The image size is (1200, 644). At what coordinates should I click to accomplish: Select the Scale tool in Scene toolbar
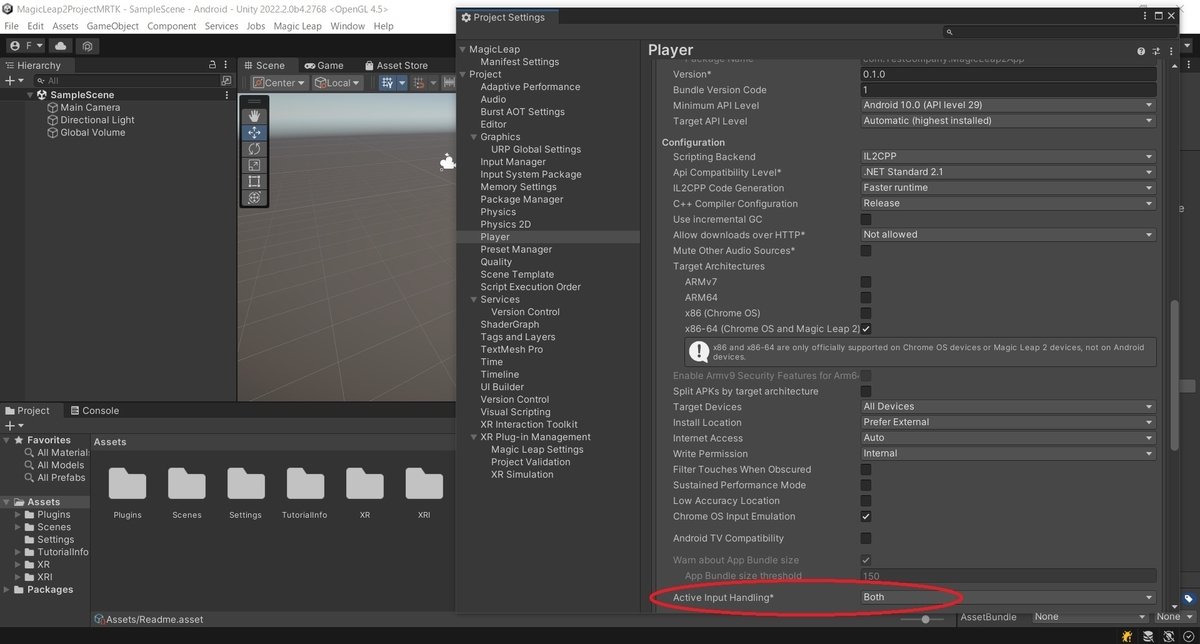point(254,165)
